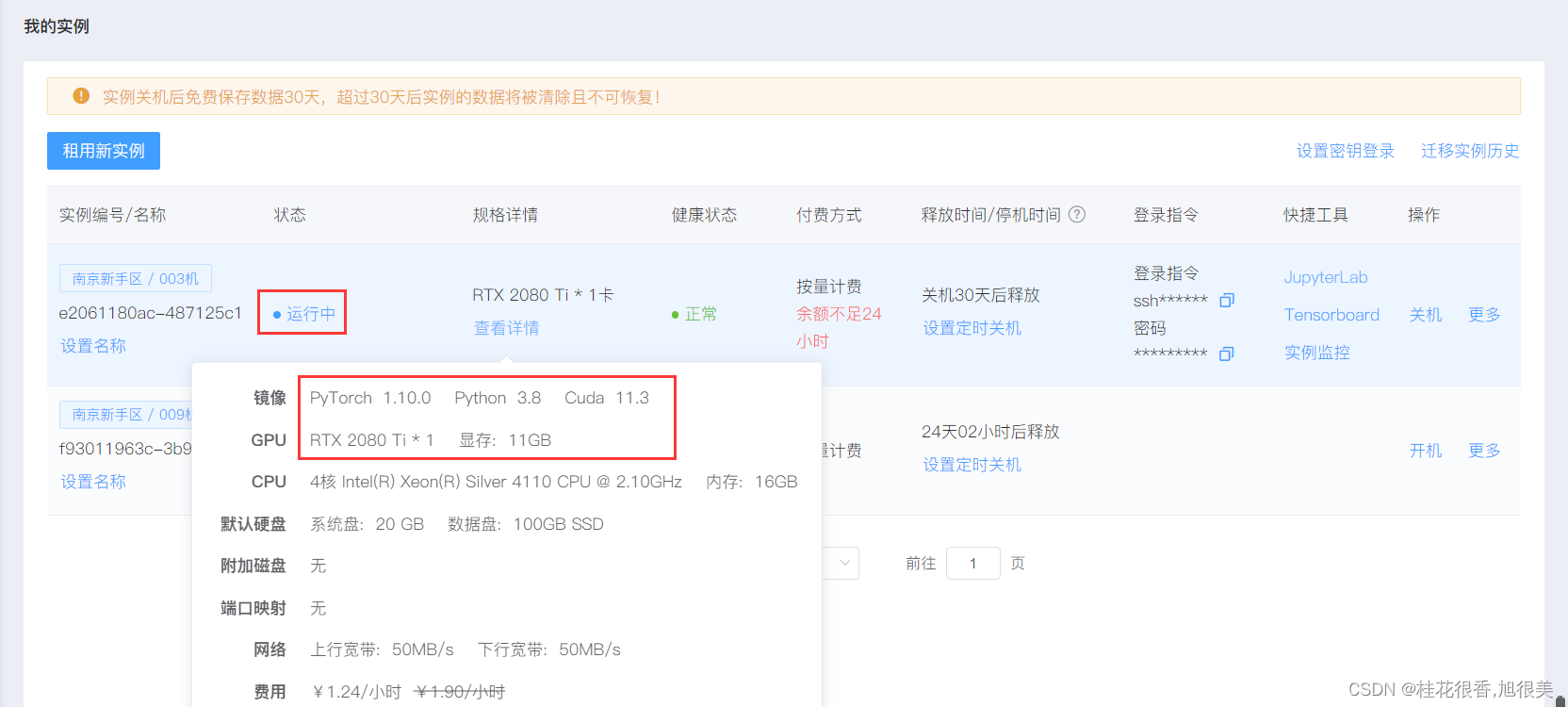Click the 24天02小时后释放 text
The height and width of the screenshot is (707, 1568).
pos(990,432)
